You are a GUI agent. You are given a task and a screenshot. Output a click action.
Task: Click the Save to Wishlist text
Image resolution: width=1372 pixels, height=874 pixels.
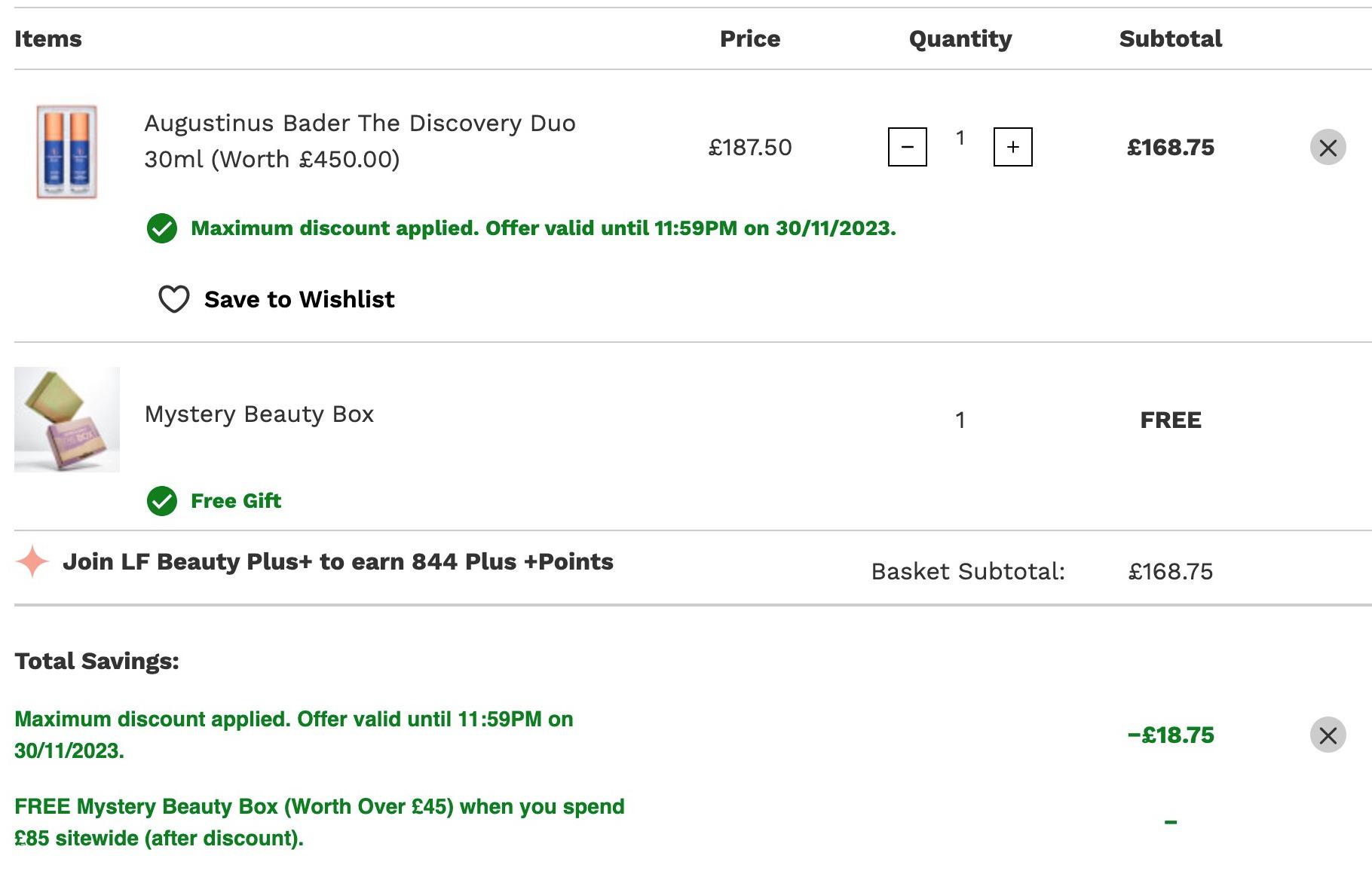coord(299,299)
